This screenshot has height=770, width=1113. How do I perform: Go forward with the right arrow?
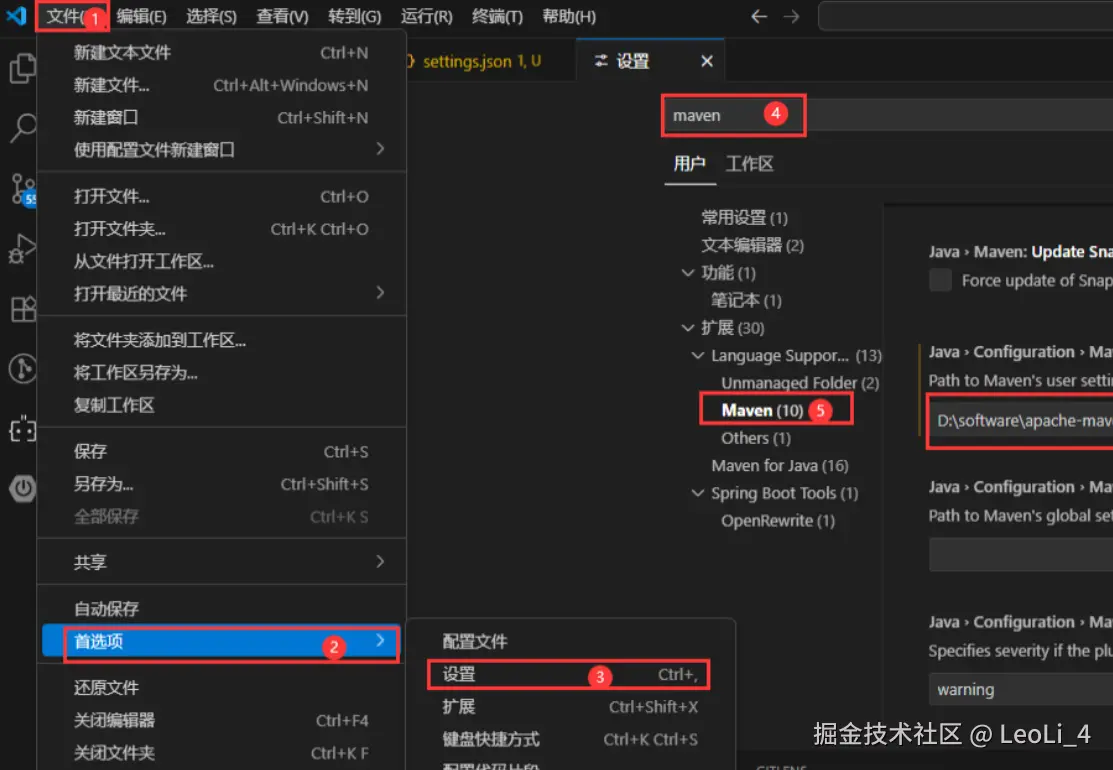[791, 16]
